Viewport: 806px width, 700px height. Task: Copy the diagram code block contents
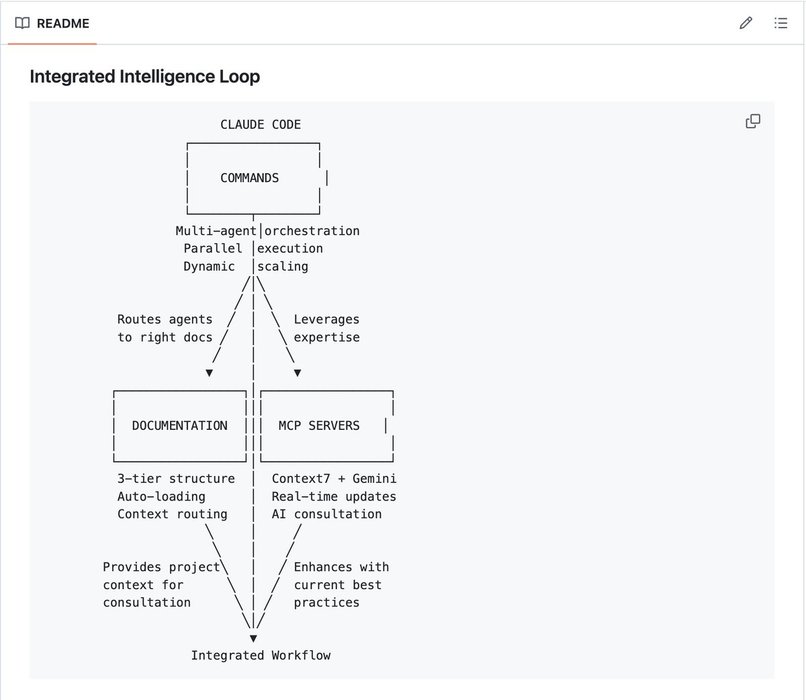[753, 121]
